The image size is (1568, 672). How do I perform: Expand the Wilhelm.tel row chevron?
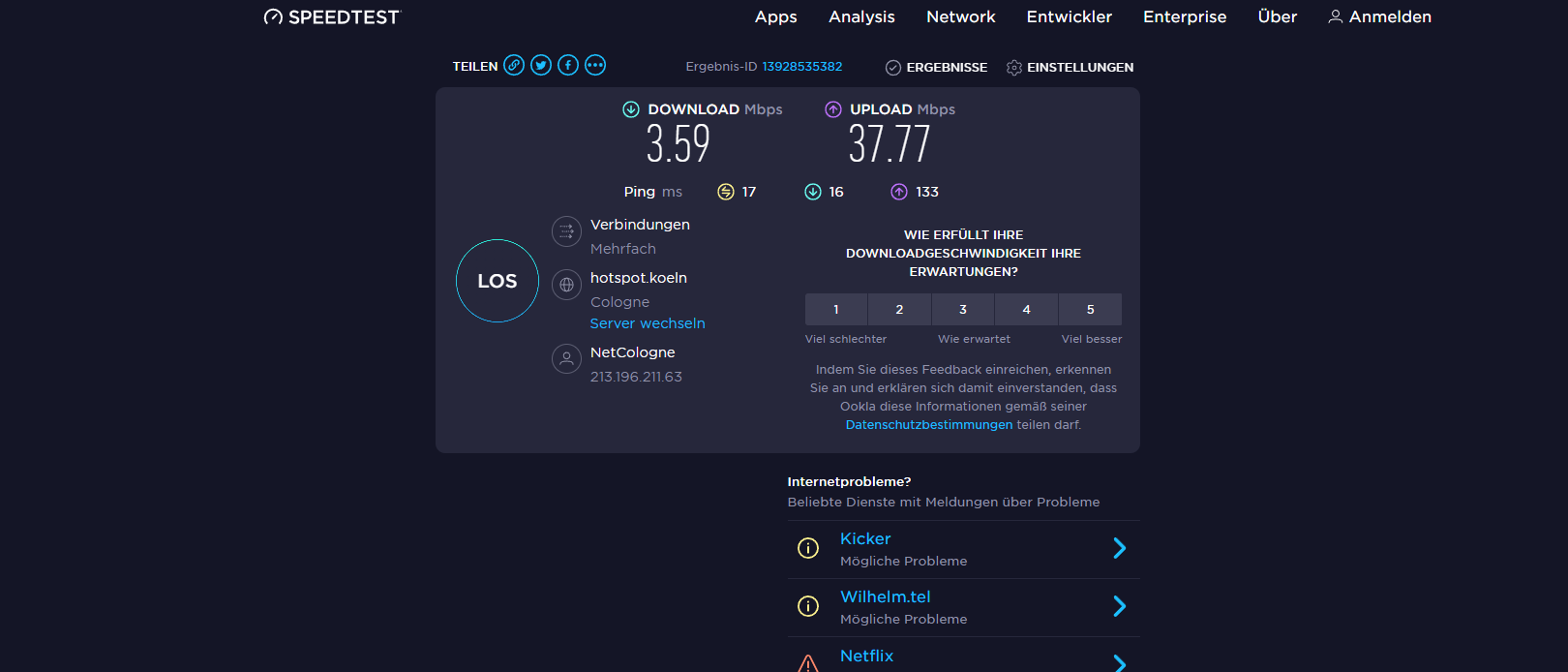(1120, 606)
